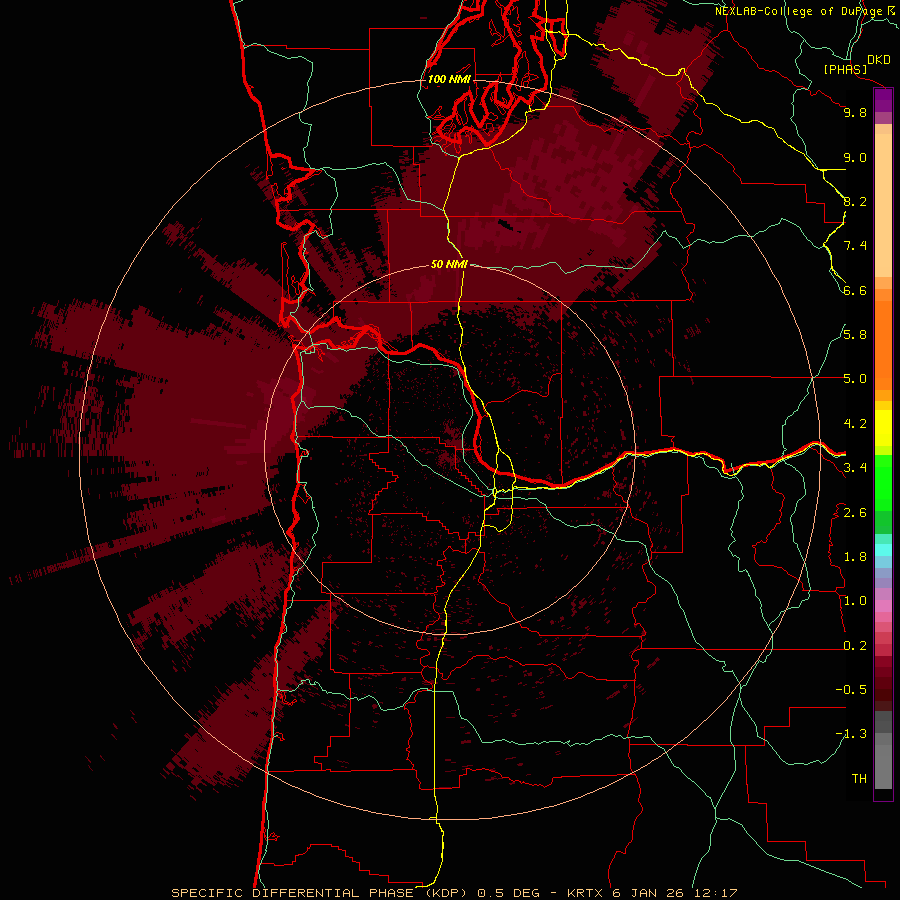Click the 1.0 scale value
900x900 pixels.
pyautogui.click(x=855, y=602)
